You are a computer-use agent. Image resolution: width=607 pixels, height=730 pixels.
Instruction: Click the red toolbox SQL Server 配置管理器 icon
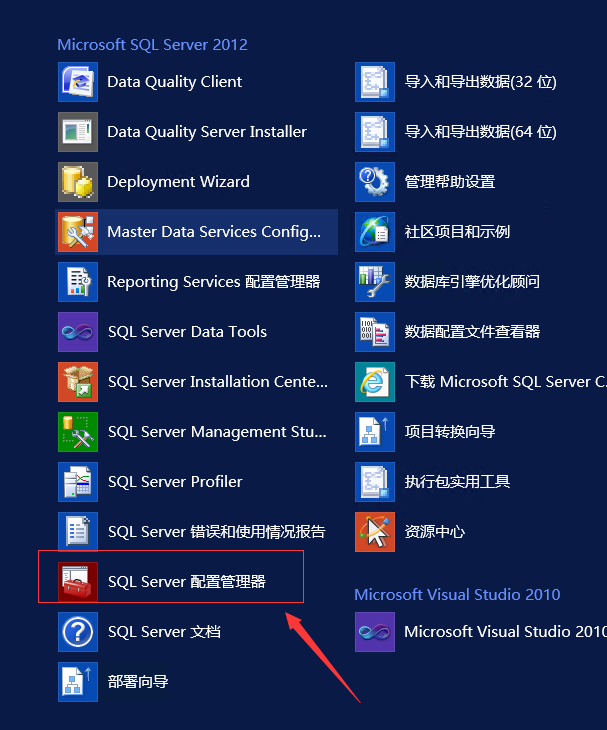coord(78,581)
